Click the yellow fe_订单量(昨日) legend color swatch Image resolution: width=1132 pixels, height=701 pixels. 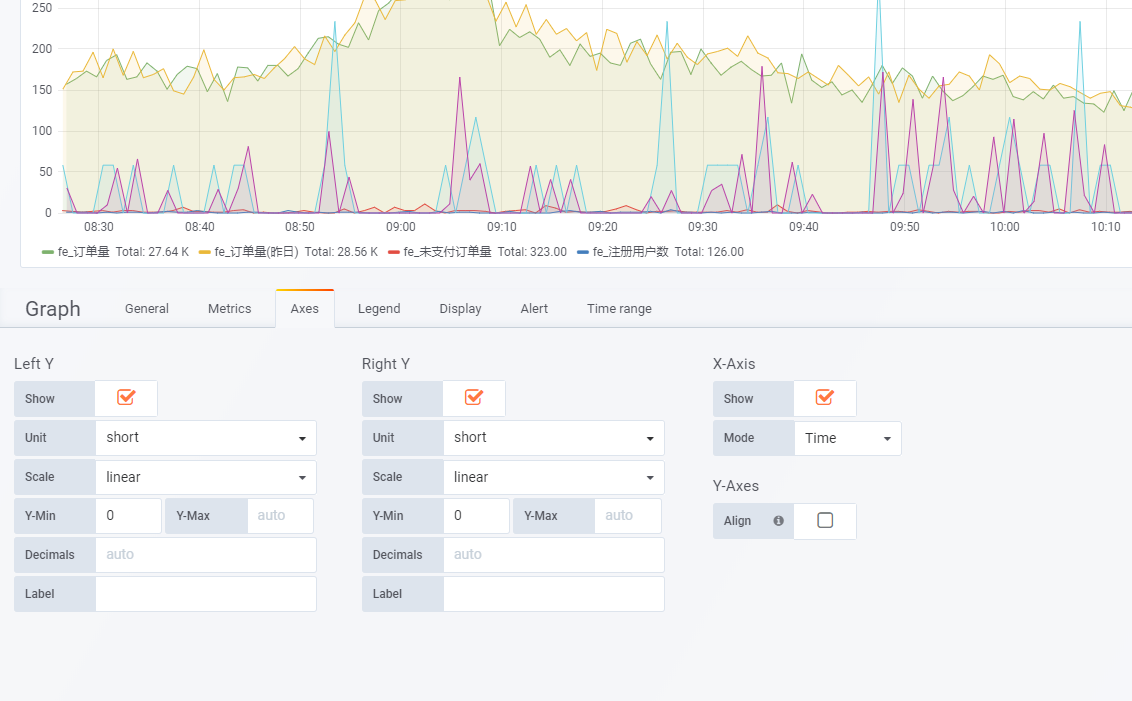point(205,252)
